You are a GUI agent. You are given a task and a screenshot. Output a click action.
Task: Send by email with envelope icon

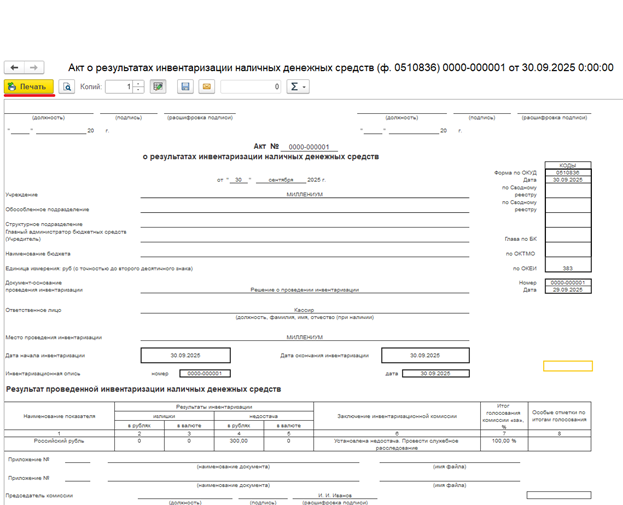click(x=207, y=87)
